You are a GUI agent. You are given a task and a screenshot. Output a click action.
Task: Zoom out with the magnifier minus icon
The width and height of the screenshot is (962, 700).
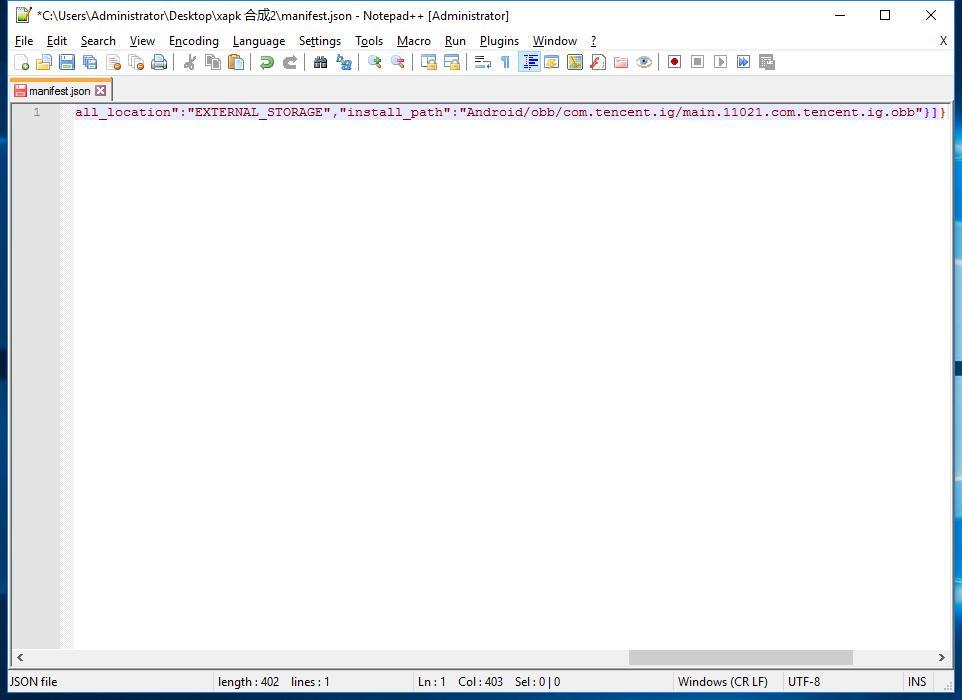pos(398,62)
